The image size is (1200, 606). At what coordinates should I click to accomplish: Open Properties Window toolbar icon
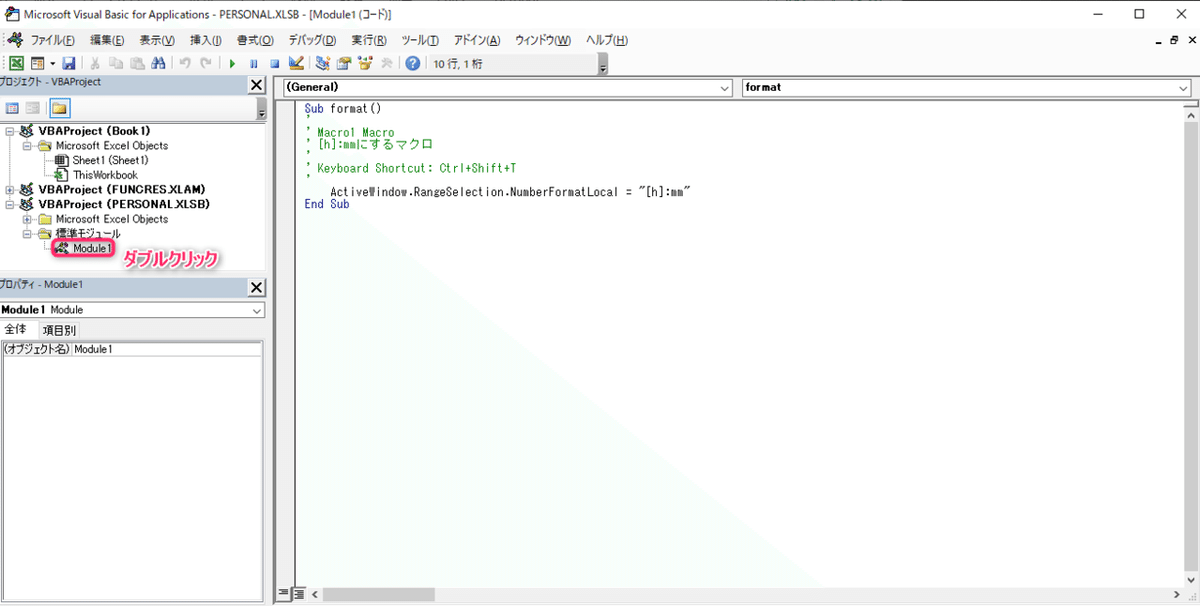pyautogui.click(x=343, y=63)
